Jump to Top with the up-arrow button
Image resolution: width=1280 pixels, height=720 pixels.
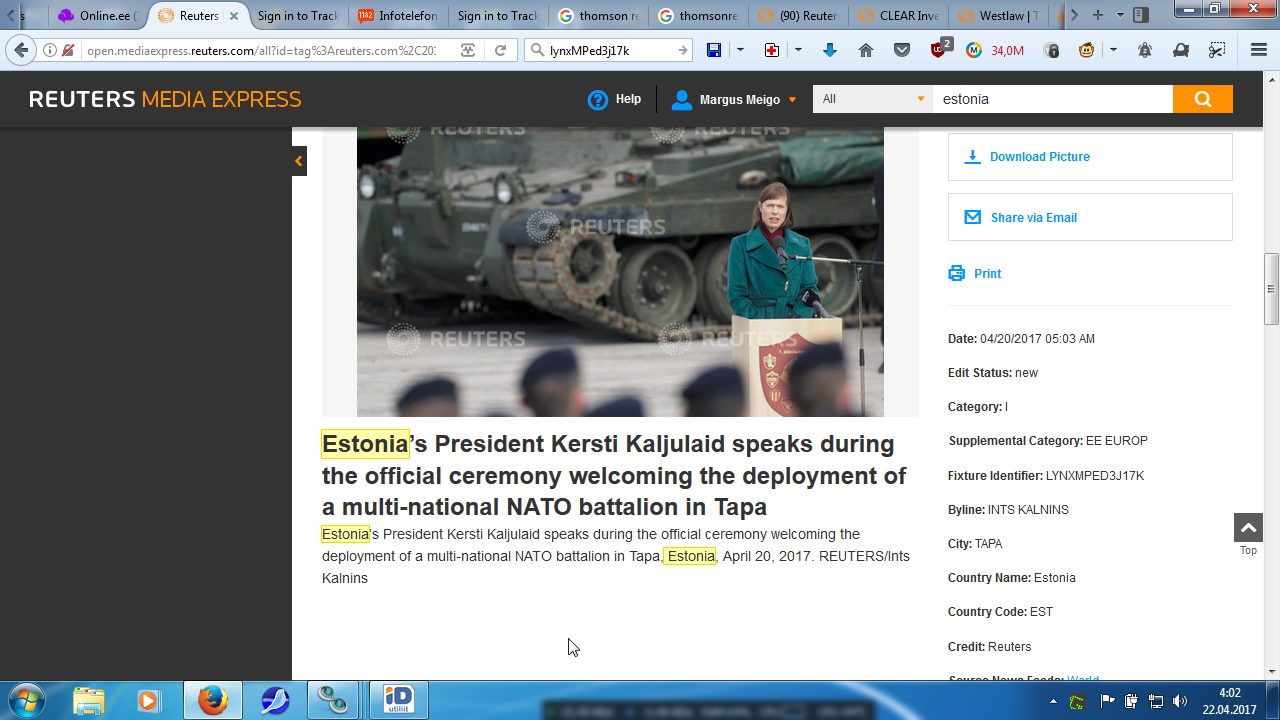pyautogui.click(x=1248, y=527)
